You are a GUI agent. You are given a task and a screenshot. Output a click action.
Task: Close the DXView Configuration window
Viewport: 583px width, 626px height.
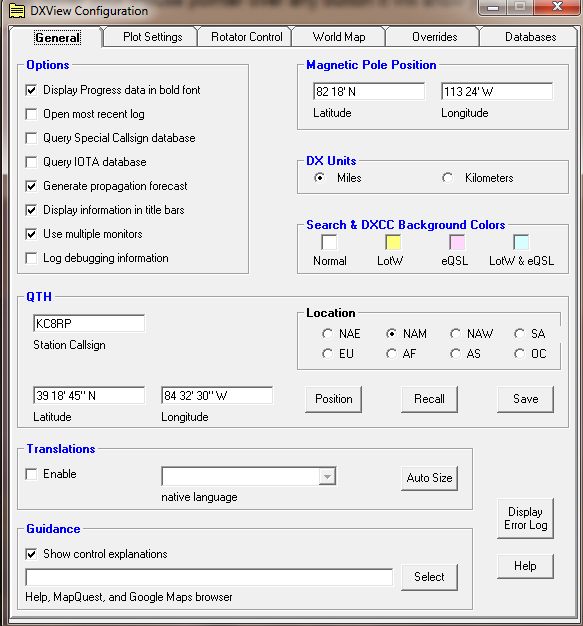tap(558, 7)
